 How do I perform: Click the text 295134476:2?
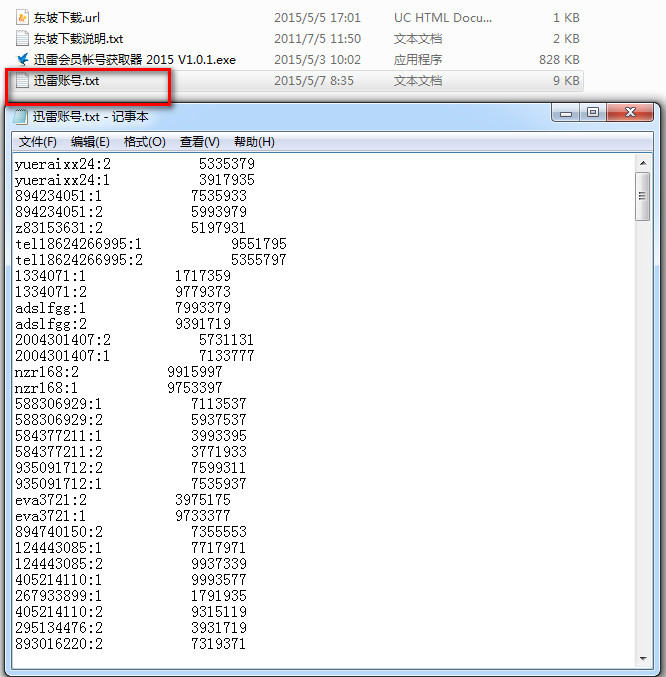[59, 628]
